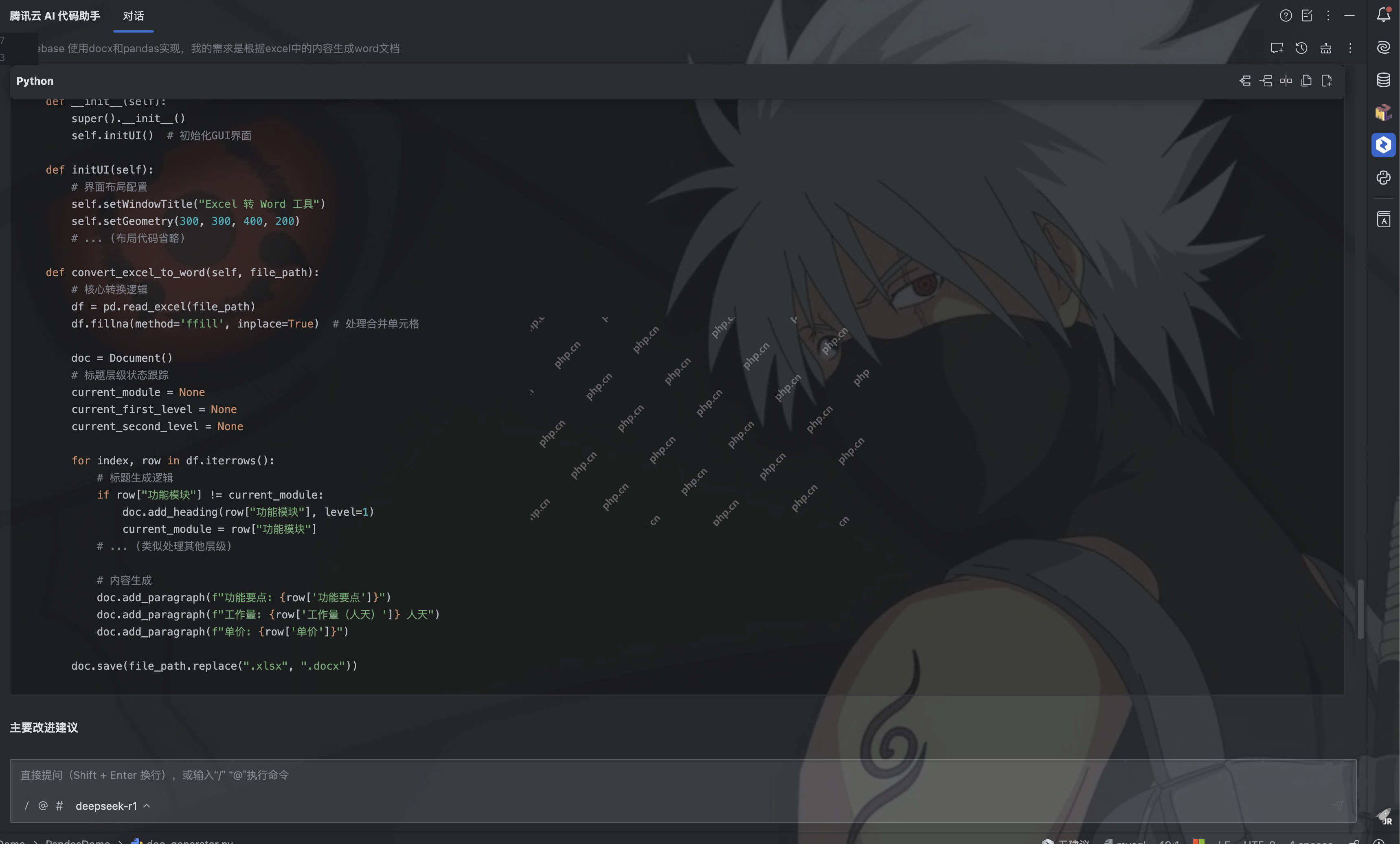Open the Python console sidebar icon
The width and height of the screenshot is (1400, 844).
1384,178
